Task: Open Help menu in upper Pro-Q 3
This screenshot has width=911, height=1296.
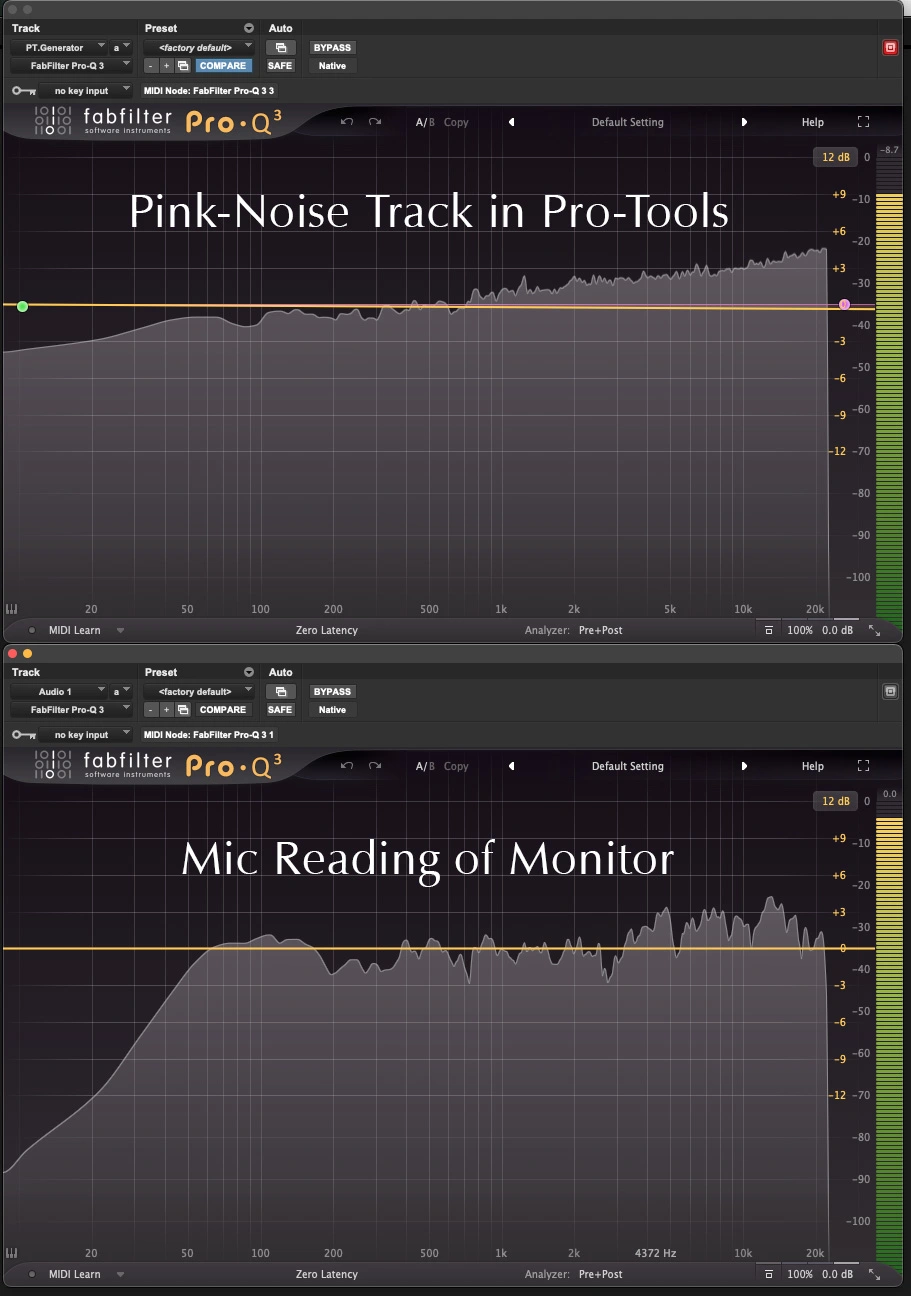Action: pos(812,122)
